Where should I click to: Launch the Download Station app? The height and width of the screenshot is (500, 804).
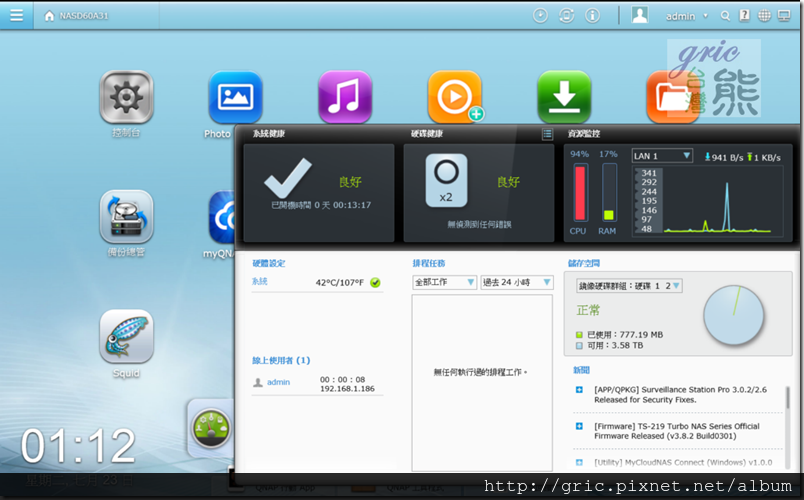click(x=564, y=97)
